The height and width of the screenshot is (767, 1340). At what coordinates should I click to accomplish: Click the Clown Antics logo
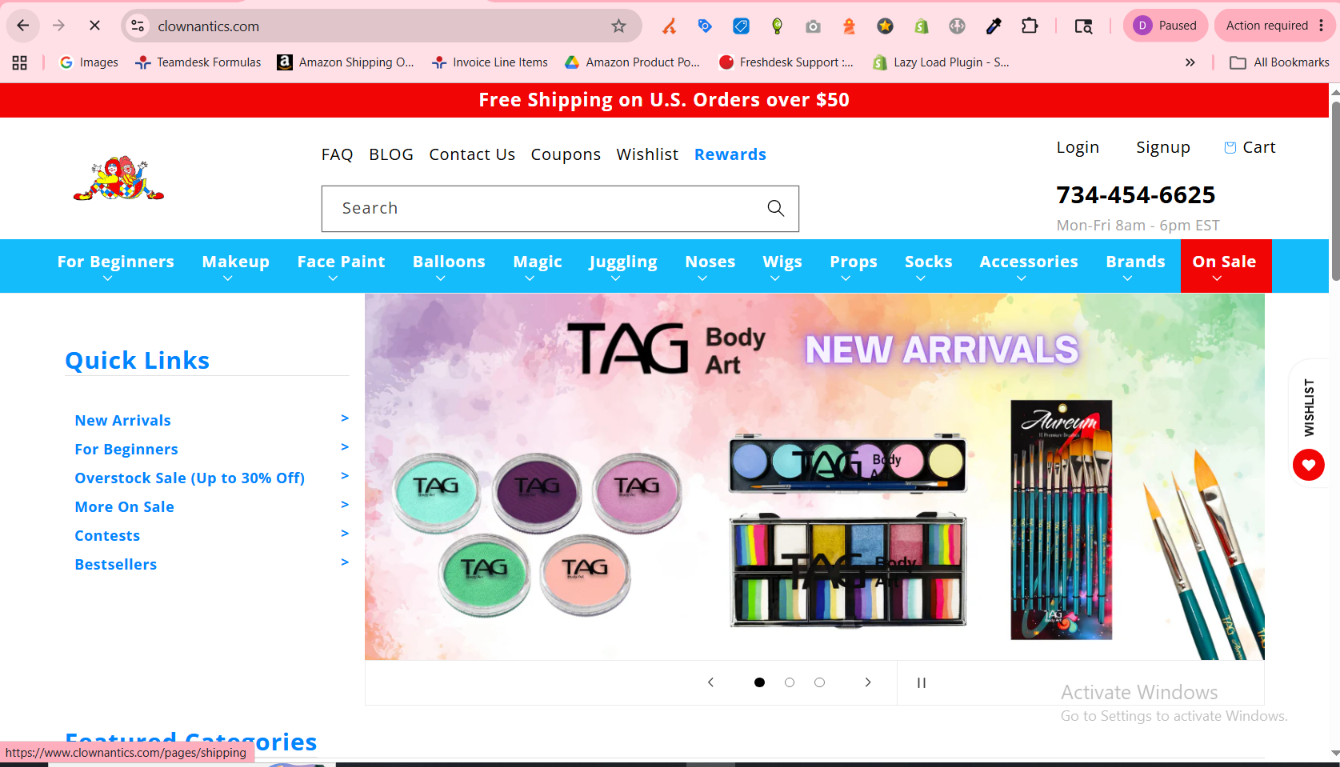coord(118,178)
